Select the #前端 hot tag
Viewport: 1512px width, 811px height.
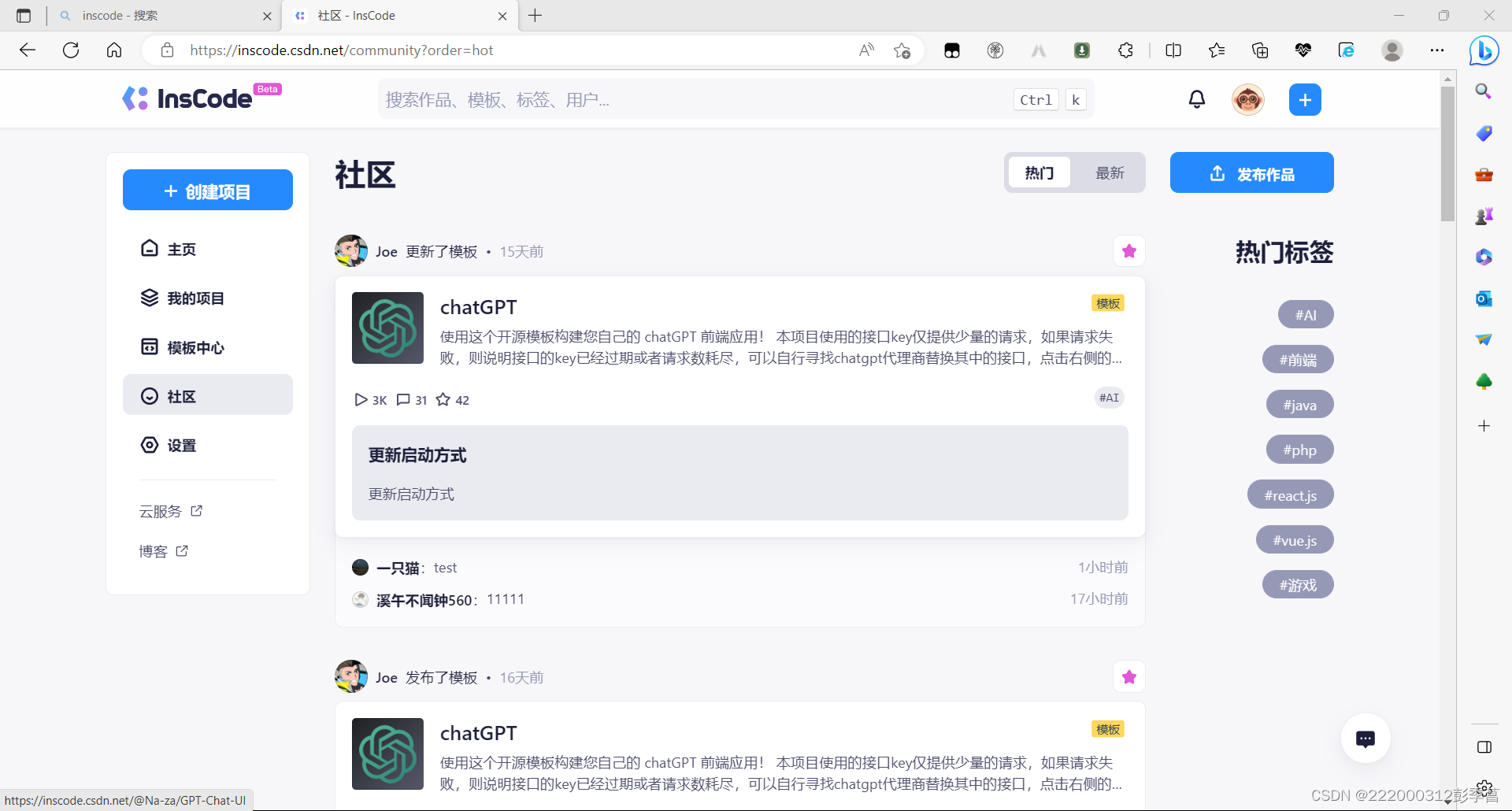(1297, 360)
